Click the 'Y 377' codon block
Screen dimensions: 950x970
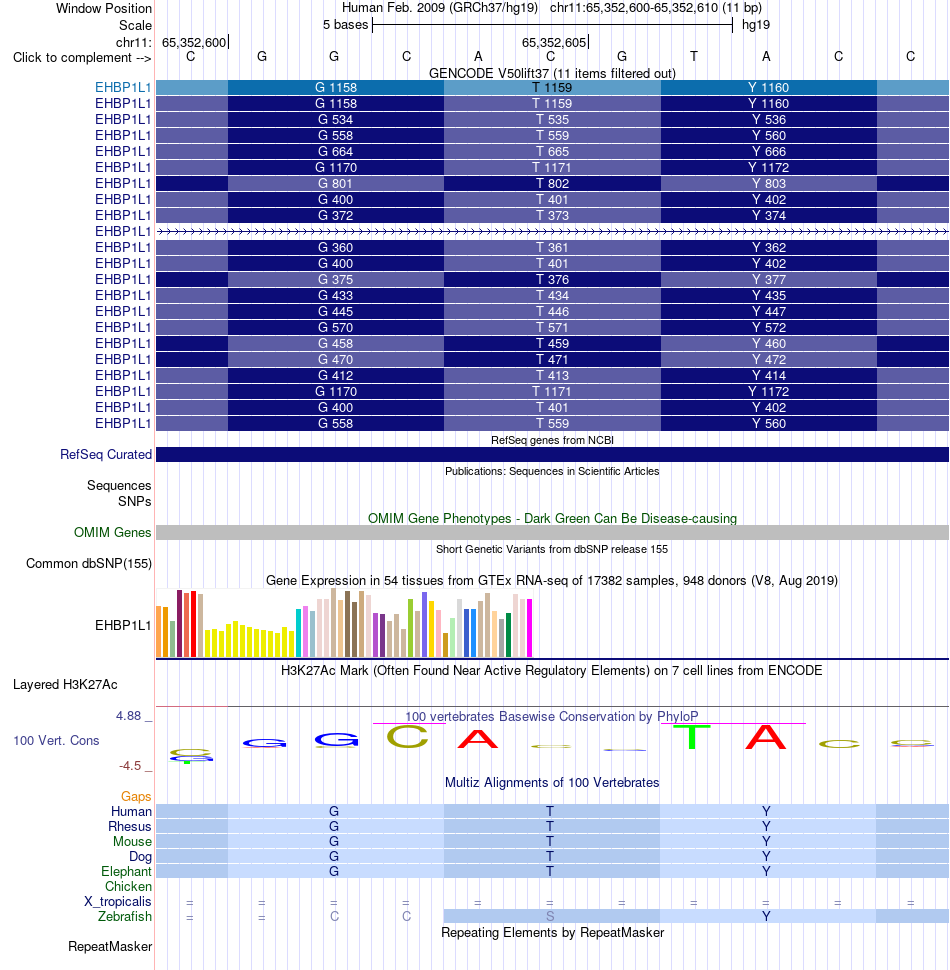pos(769,280)
